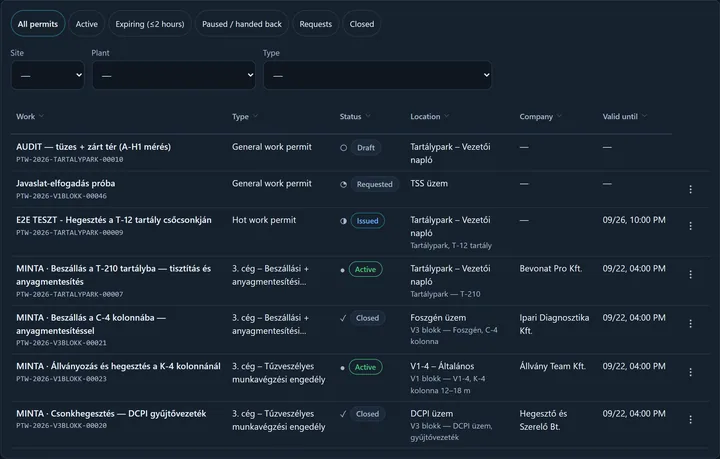Open the Site filter dropdown
Viewport: 720px width, 459px height.
(48, 75)
